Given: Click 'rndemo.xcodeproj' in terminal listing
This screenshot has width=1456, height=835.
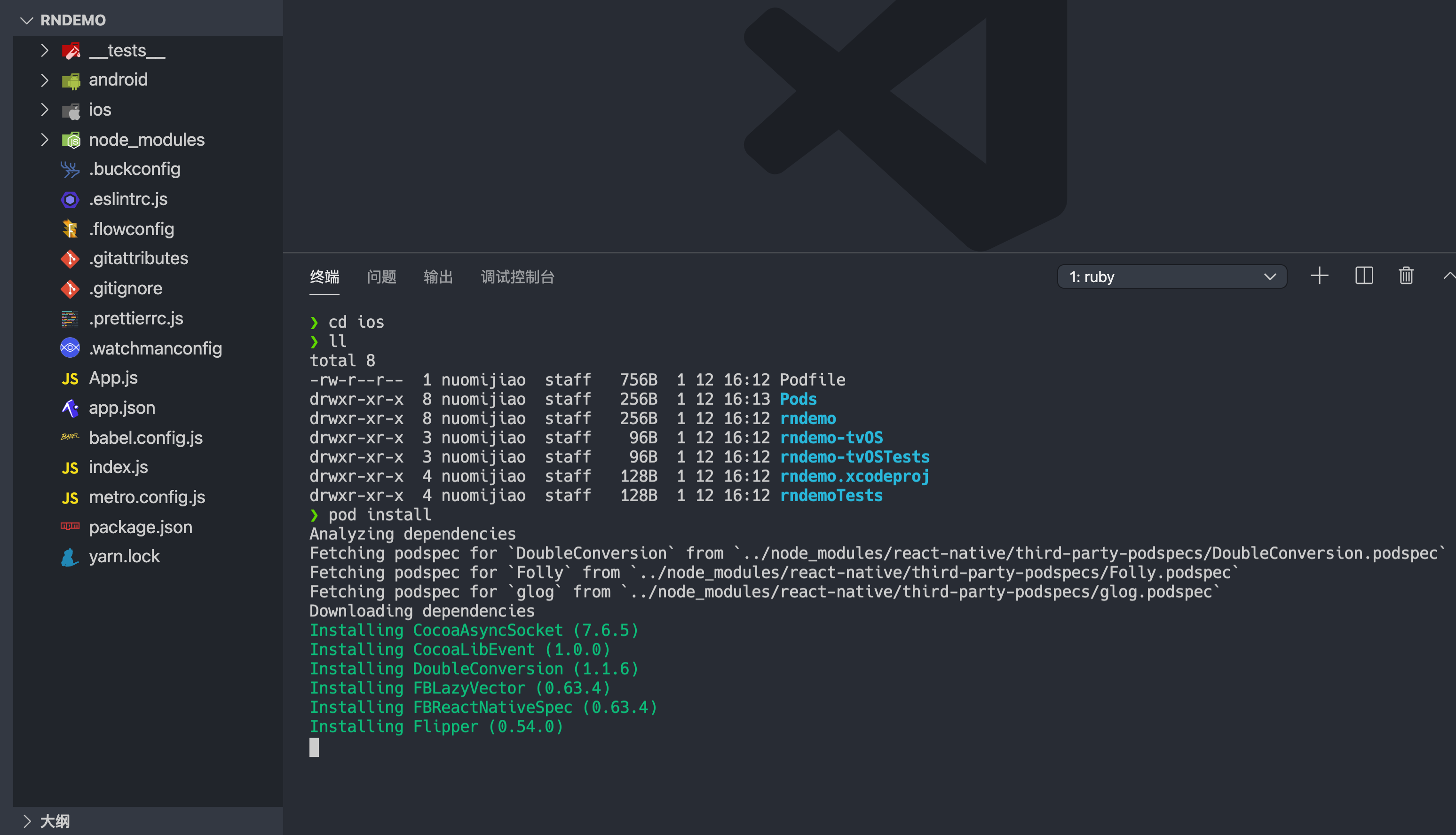Looking at the screenshot, I should 855,477.
